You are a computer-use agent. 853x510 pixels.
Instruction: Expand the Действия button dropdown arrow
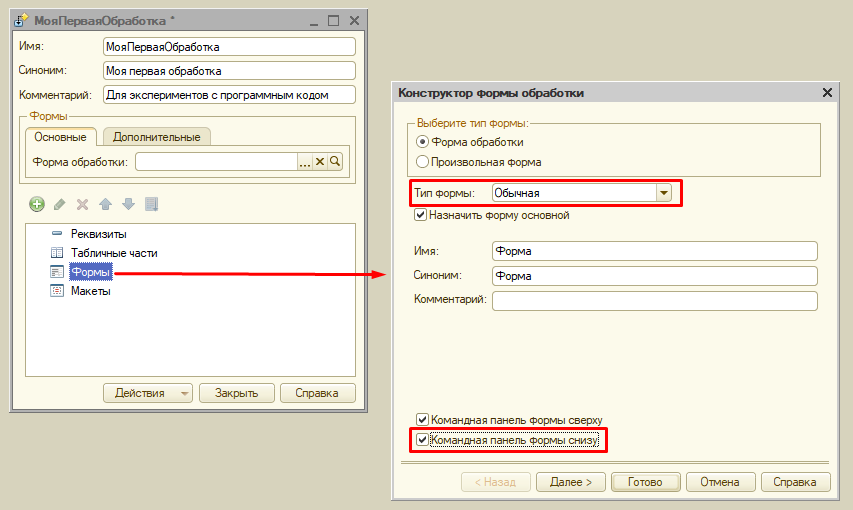pos(184,393)
